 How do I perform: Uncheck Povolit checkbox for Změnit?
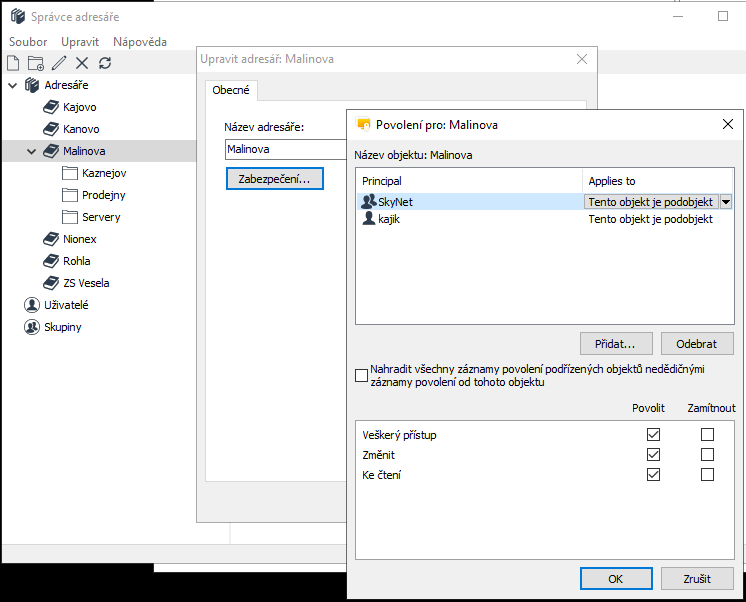click(x=654, y=455)
